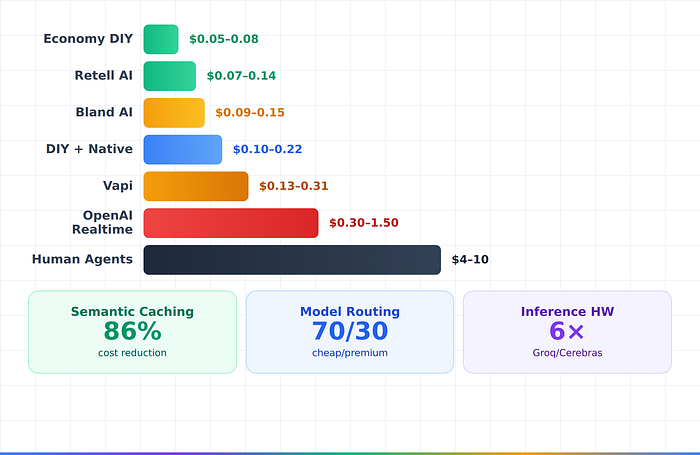Screen dimensions: 700x455
Task: Open the Model Routing card
Action: [x=350, y=332]
